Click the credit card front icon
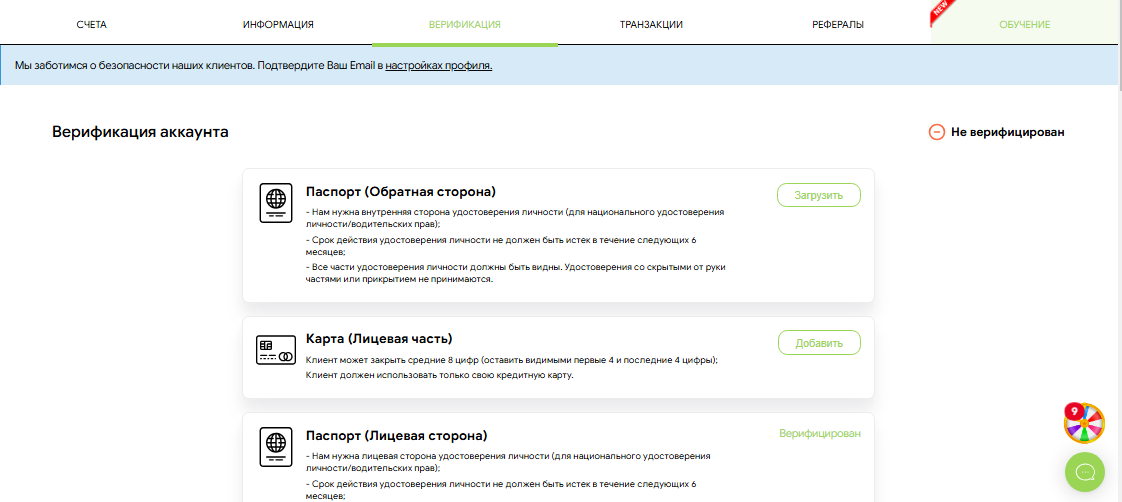This screenshot has height=502, width=1122. (275, 351)
